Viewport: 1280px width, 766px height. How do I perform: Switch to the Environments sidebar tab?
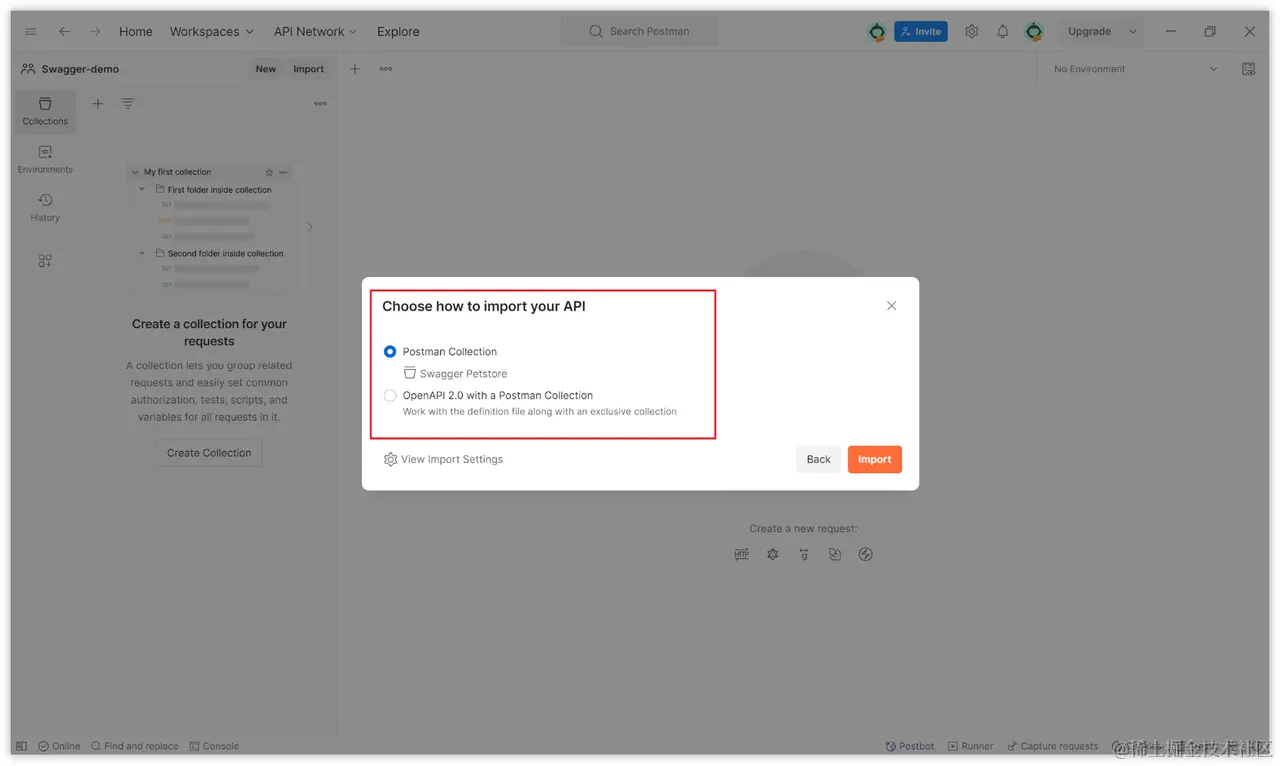45,159
